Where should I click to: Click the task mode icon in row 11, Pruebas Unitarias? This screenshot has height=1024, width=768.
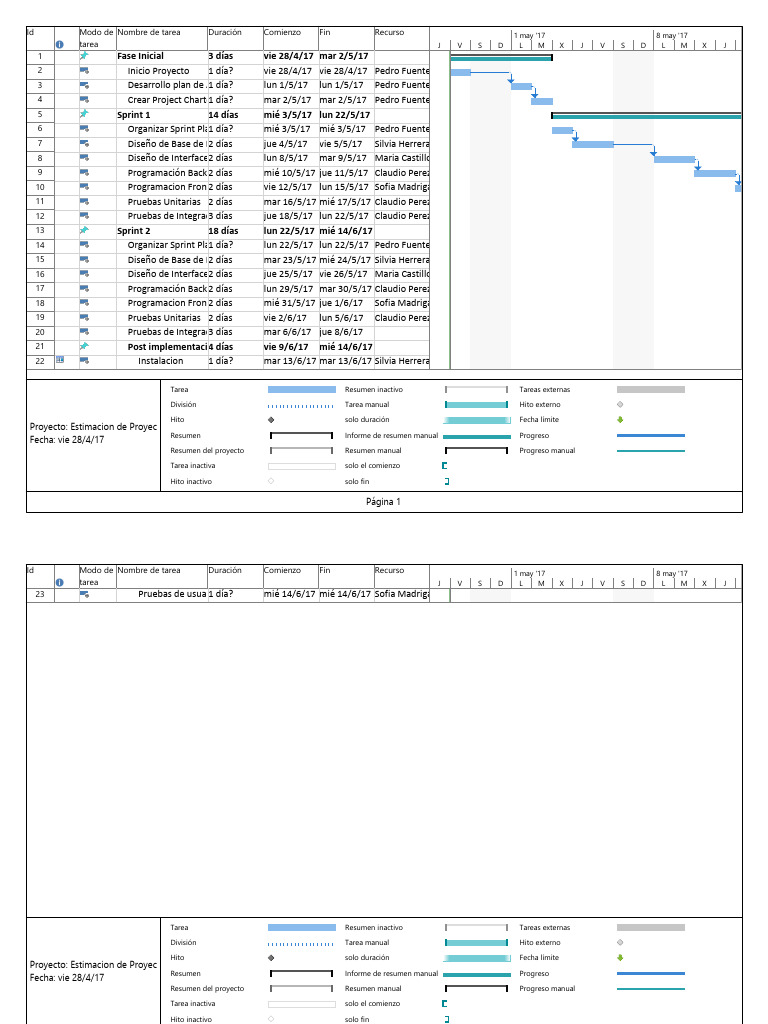click(x=84, y=201)
